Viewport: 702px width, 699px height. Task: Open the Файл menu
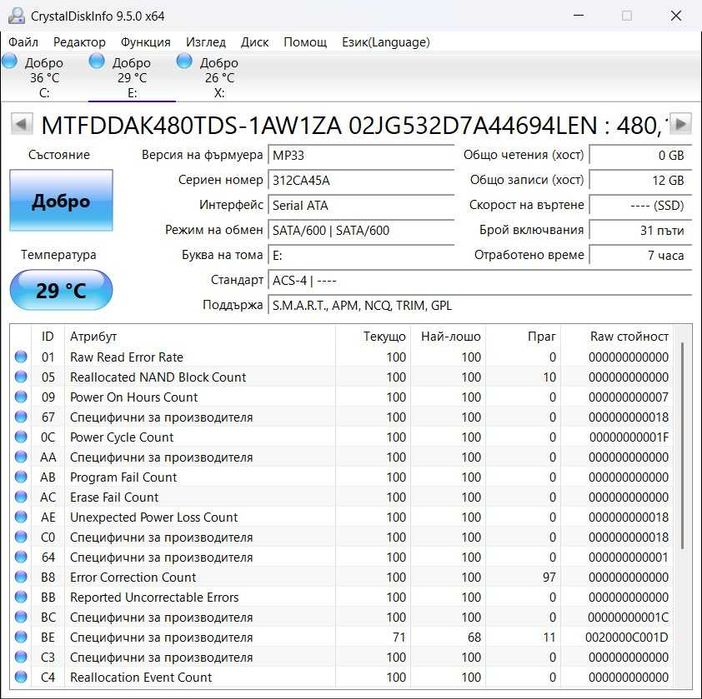(23, 42)
